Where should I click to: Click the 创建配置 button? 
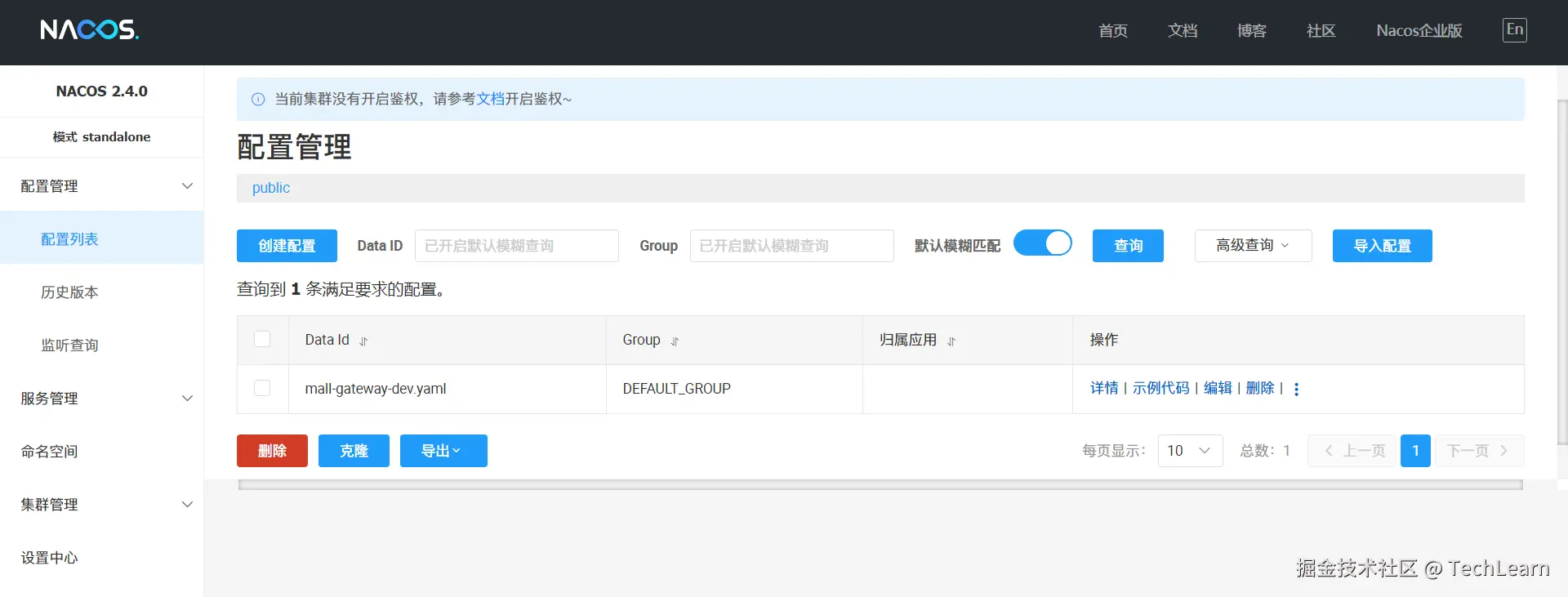click(287, 246)
